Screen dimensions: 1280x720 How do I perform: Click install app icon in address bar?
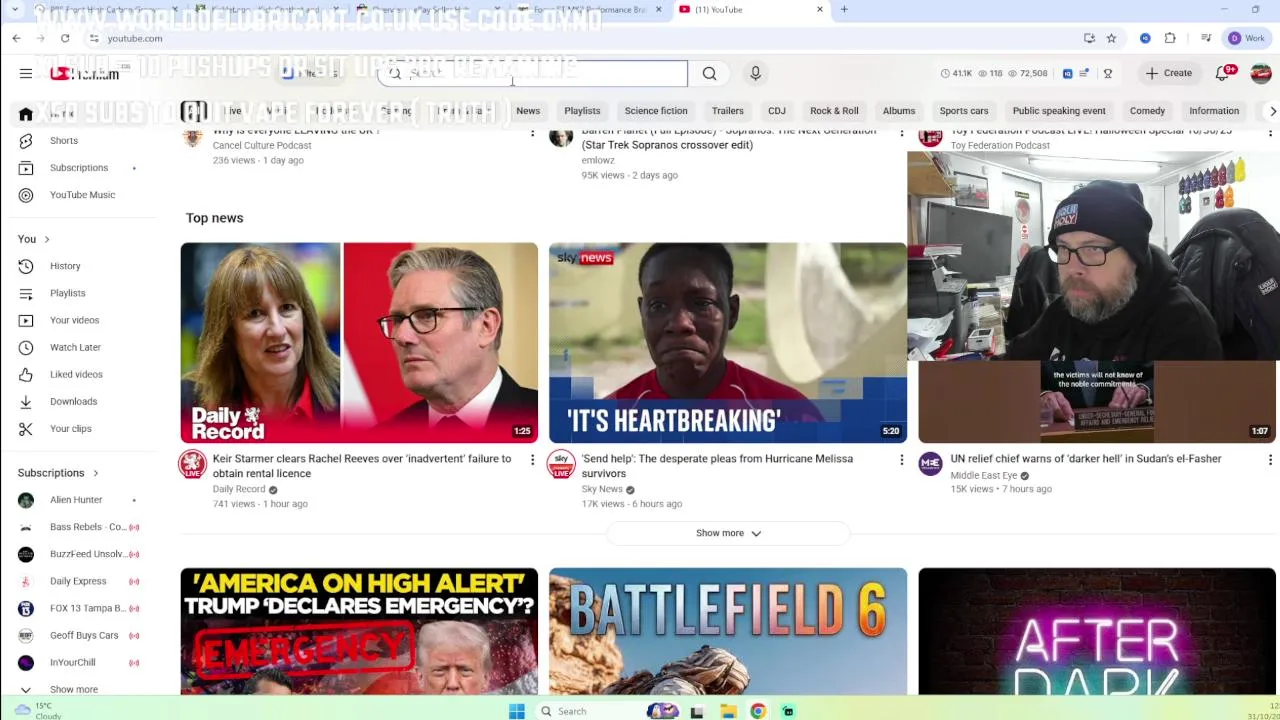1089,38
